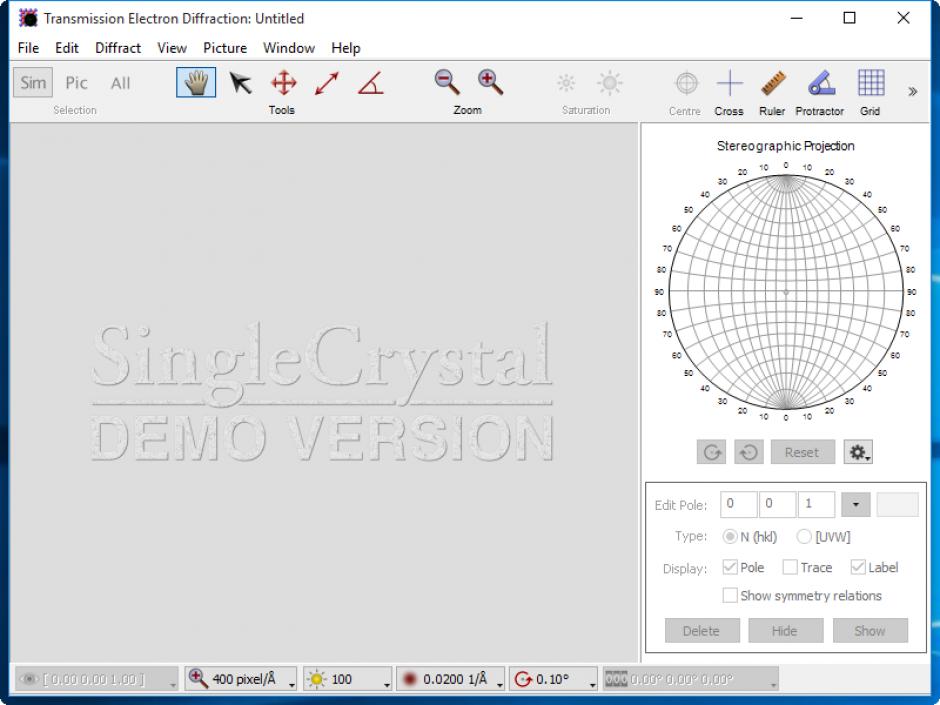This screenshot has height=705, width=940.
Task: Toggle the Pole display checkbox
Action: (730, 567)
